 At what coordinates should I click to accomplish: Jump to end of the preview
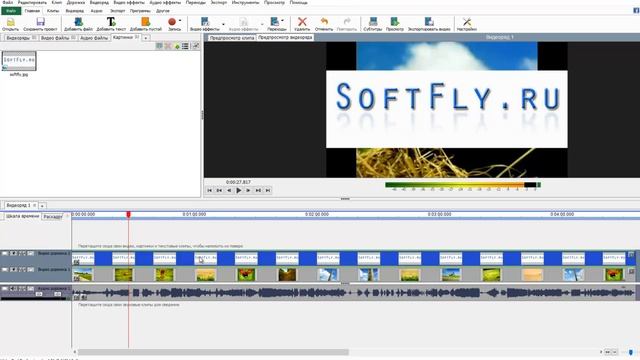tap(268, 190)
